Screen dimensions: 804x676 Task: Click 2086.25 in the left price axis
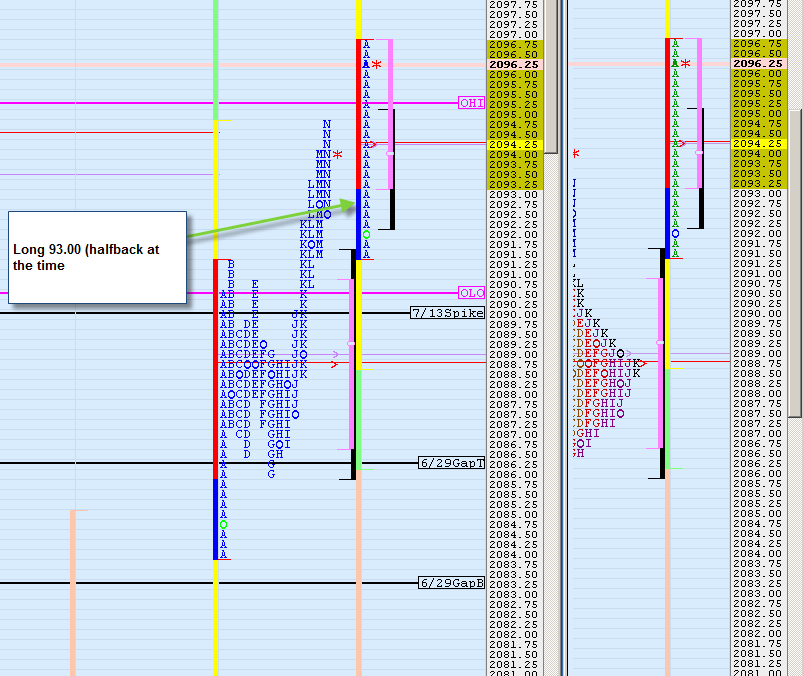point(513,465)
